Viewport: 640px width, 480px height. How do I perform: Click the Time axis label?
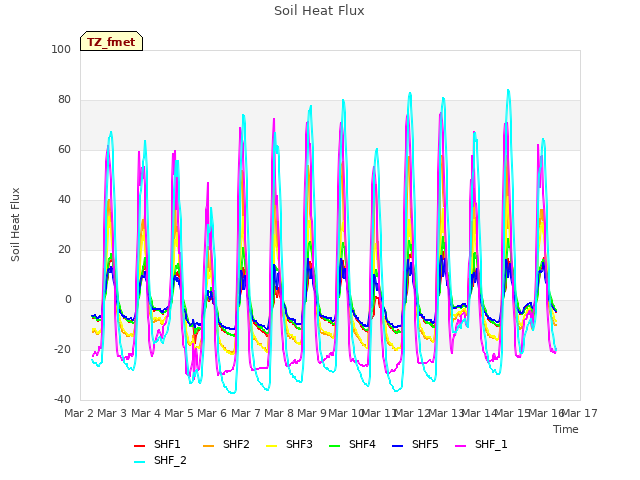(566, 429)
